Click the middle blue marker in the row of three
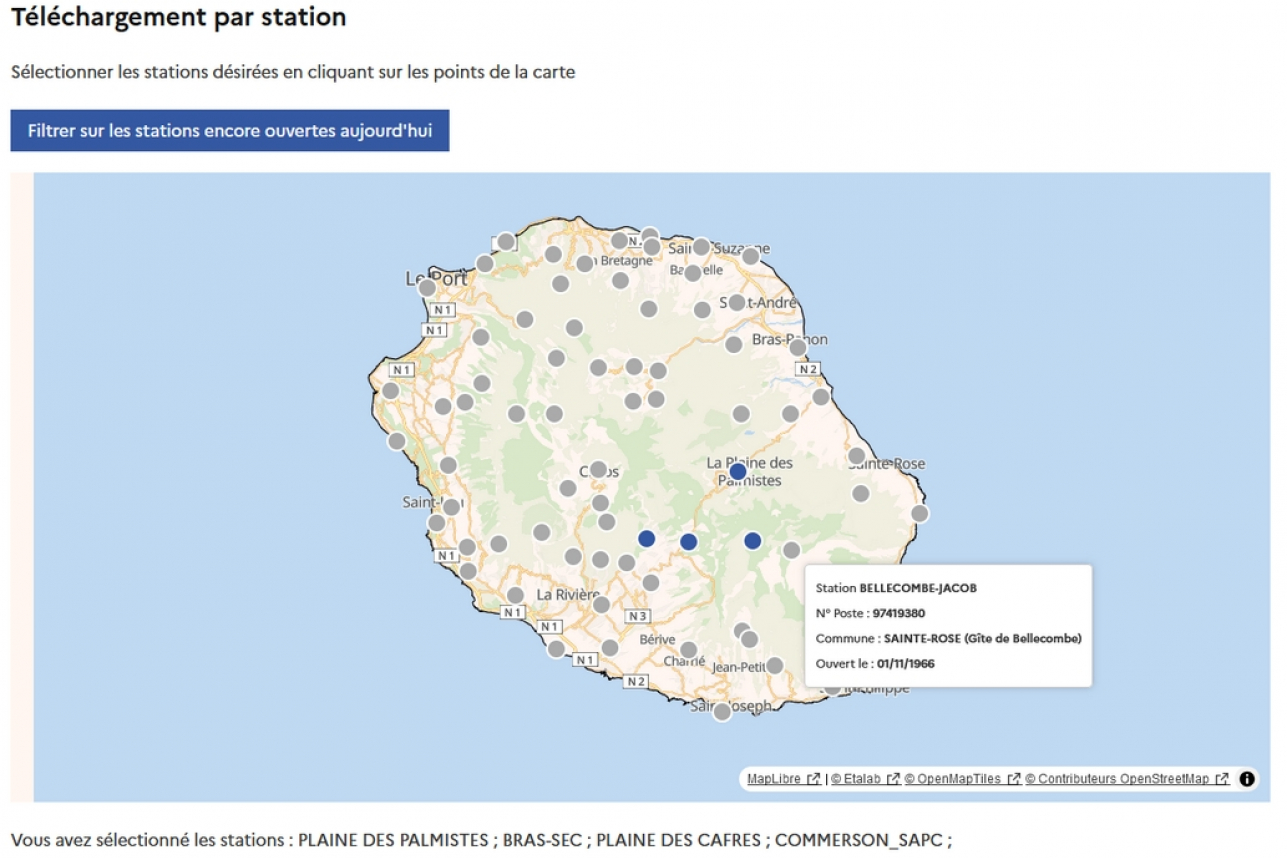The width and height of the screenshot is (1287, 858). tap(688, 542)
